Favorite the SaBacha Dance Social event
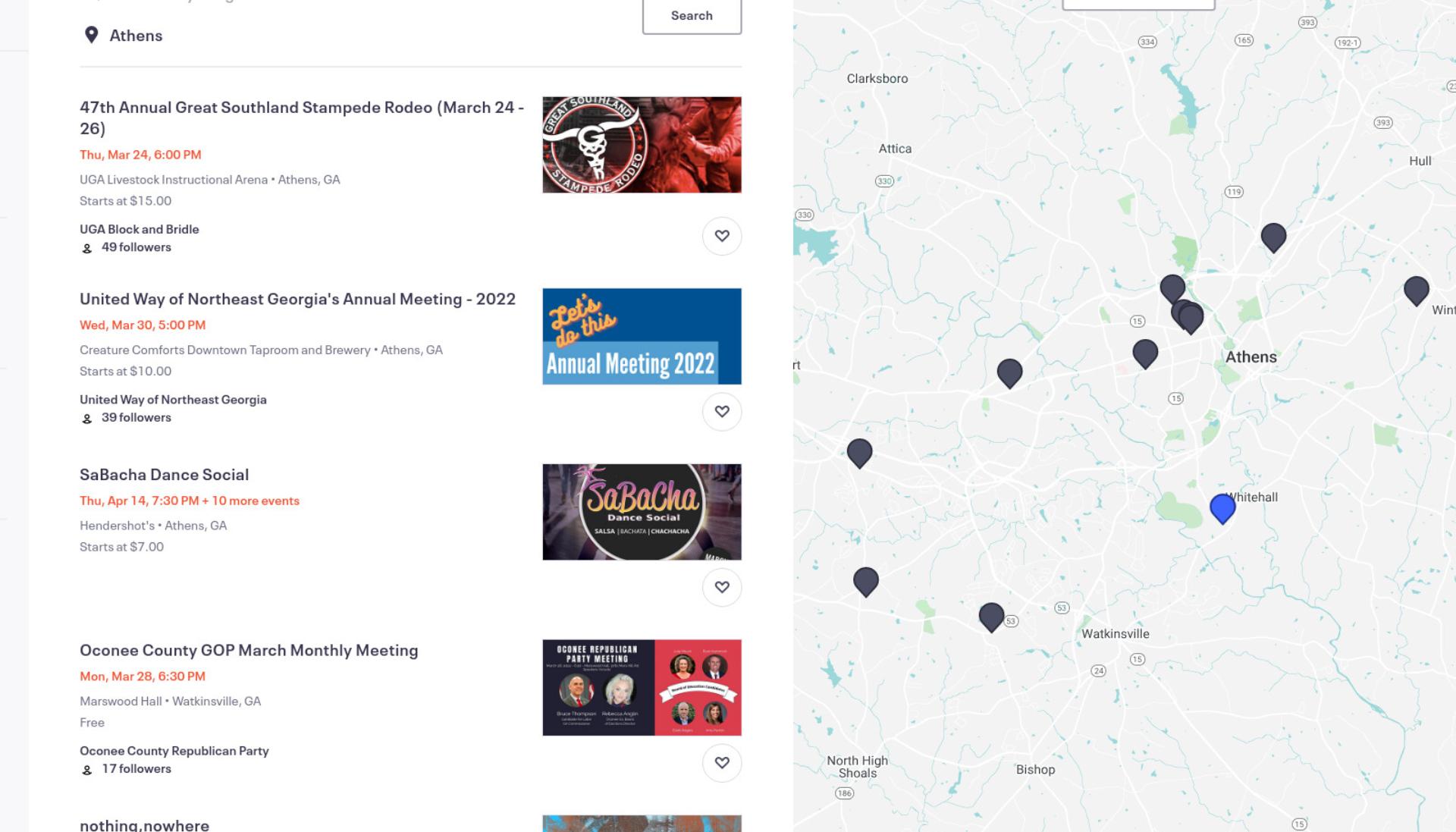This screenshot has width=1456, height=832. click(x=722, y=587)
